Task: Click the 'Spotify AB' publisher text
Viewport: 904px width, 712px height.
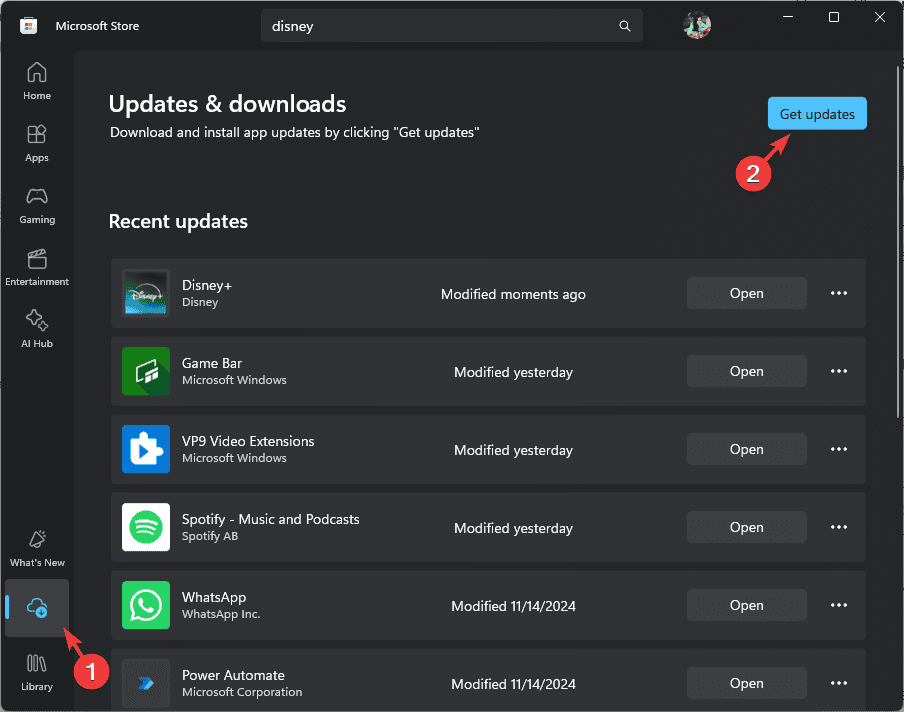Action: pos(210,536)
